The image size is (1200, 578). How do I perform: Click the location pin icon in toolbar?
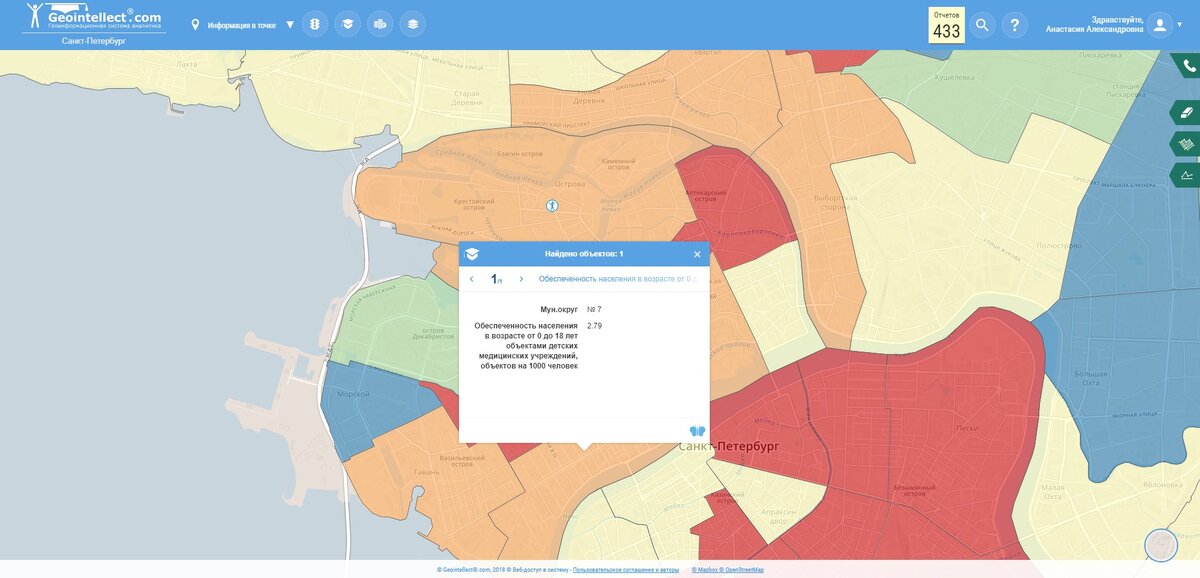(x=195, y=25)
